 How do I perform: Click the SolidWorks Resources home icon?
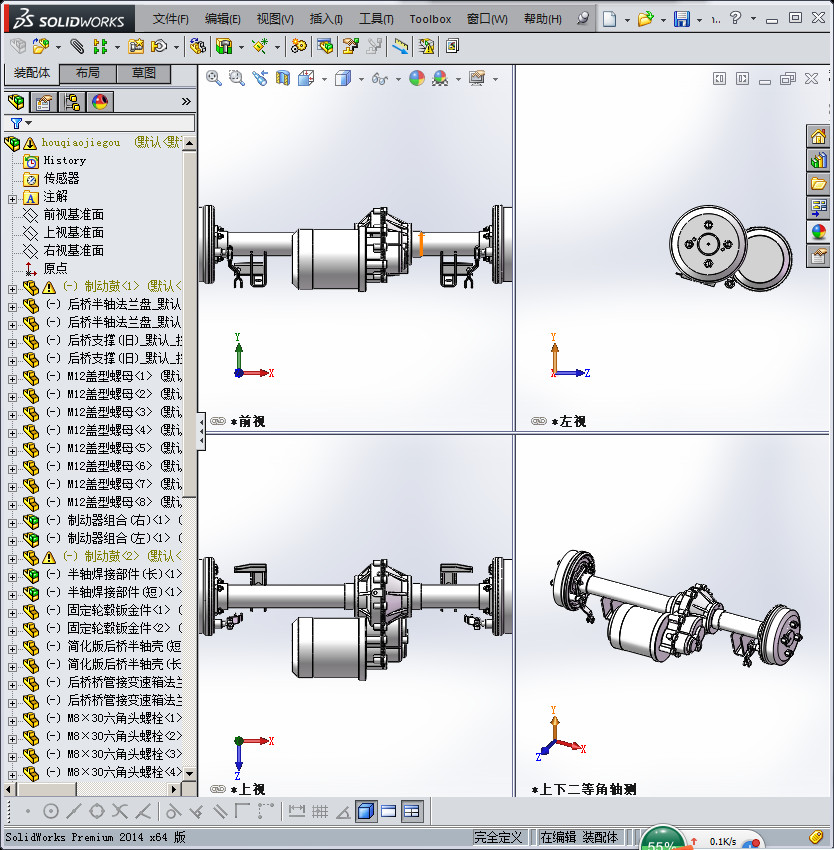(x=818, y=137)
